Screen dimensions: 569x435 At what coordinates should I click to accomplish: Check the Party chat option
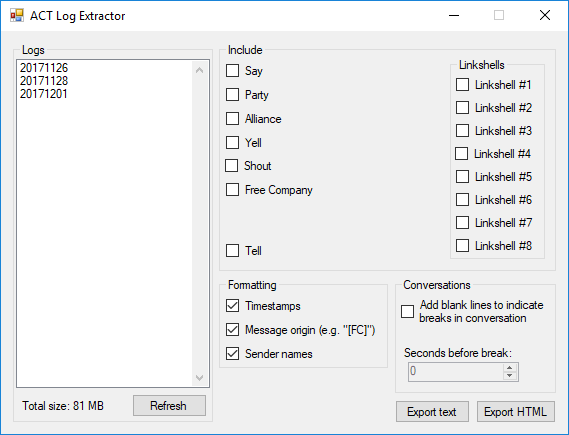pos(232,95)
